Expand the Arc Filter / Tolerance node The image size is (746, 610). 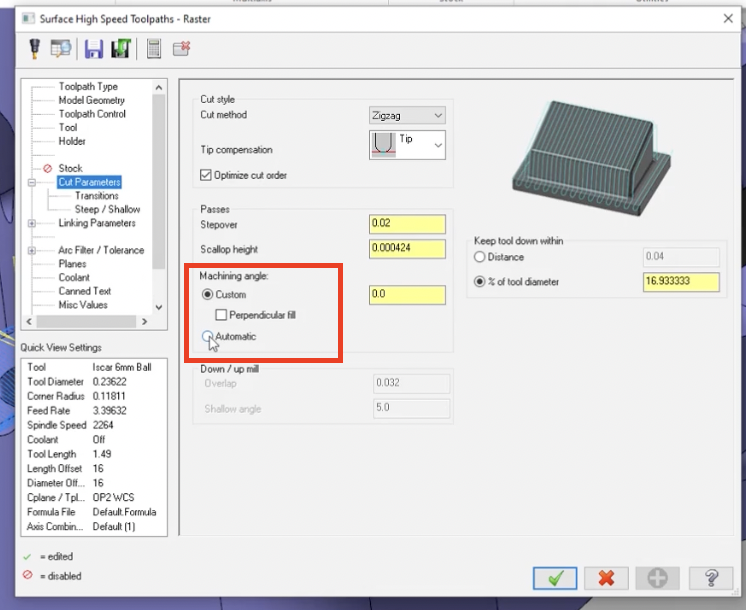[x=32, y=250]
